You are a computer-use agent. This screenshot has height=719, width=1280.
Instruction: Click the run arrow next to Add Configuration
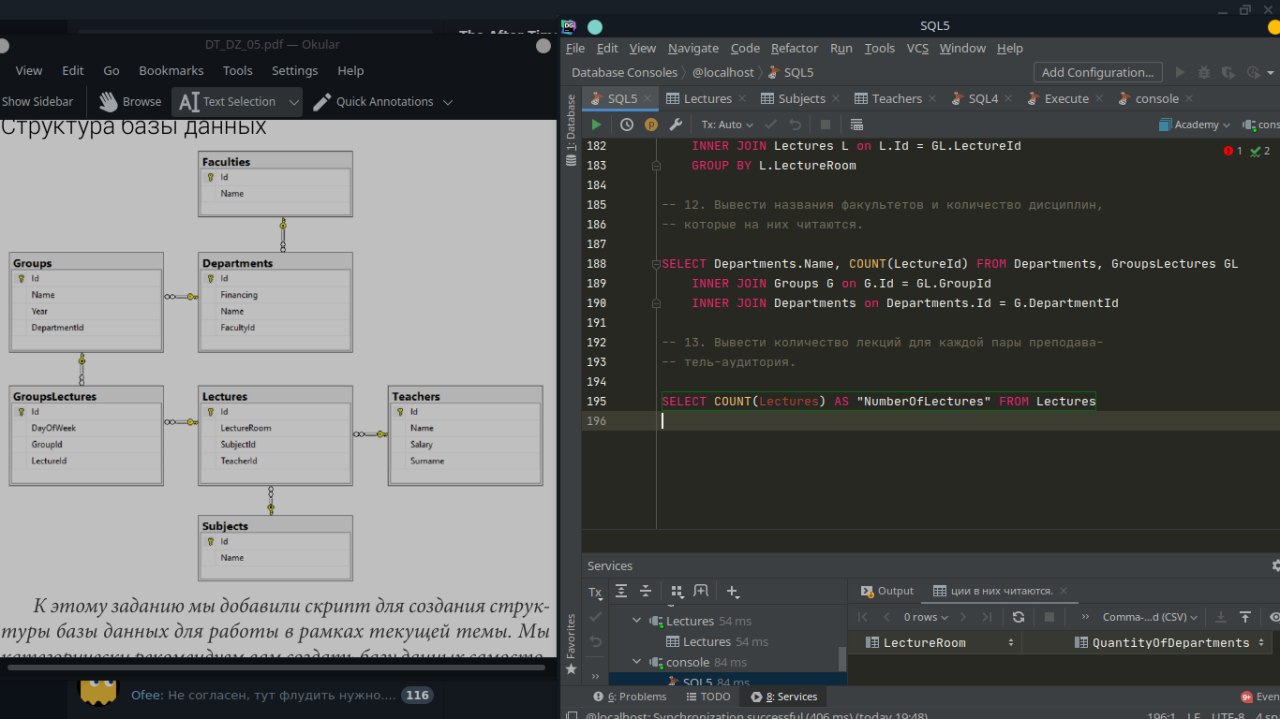click(1180, 72)
